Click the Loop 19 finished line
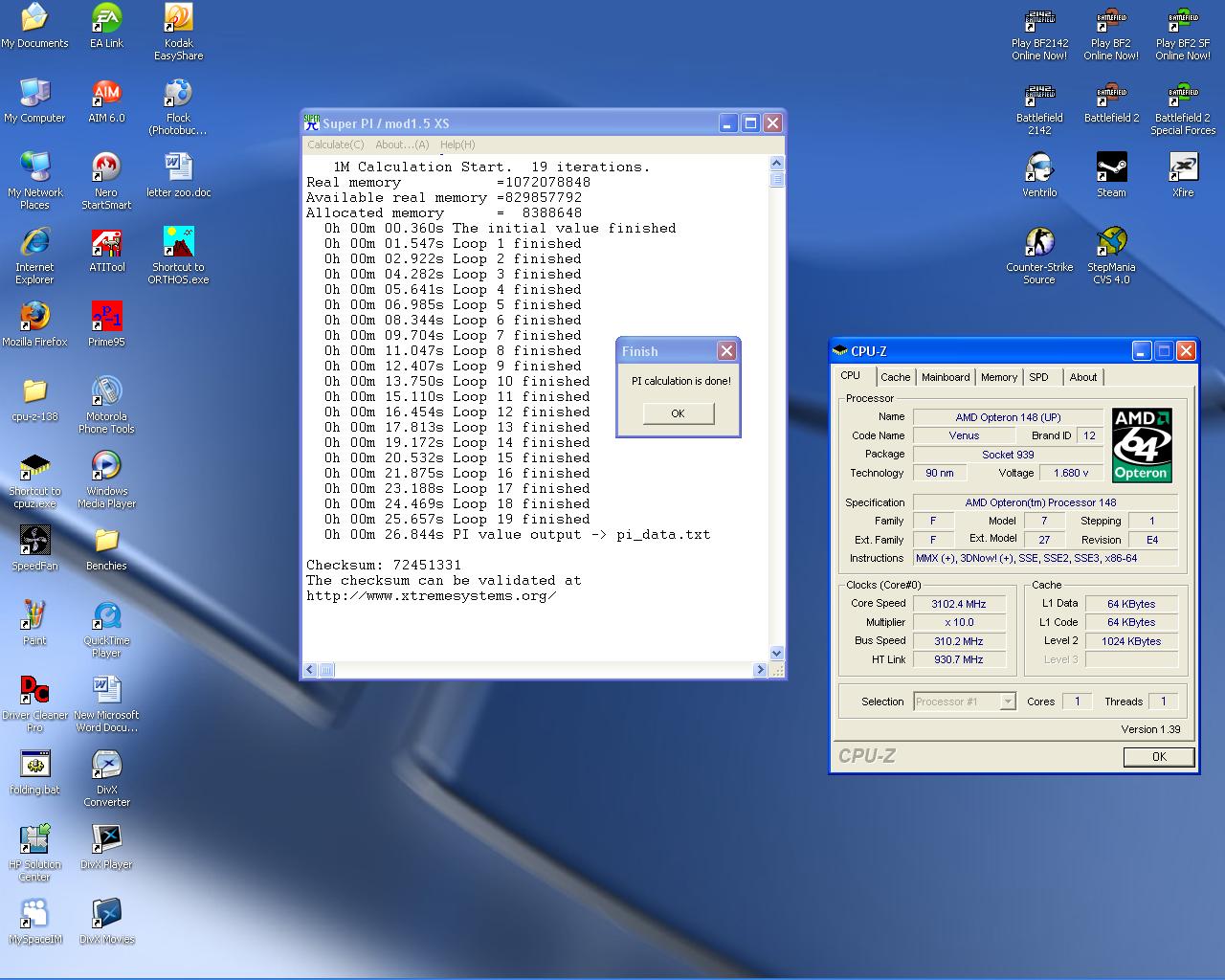The width and height of the screenshot is (1225, 980). pos(457,520)
